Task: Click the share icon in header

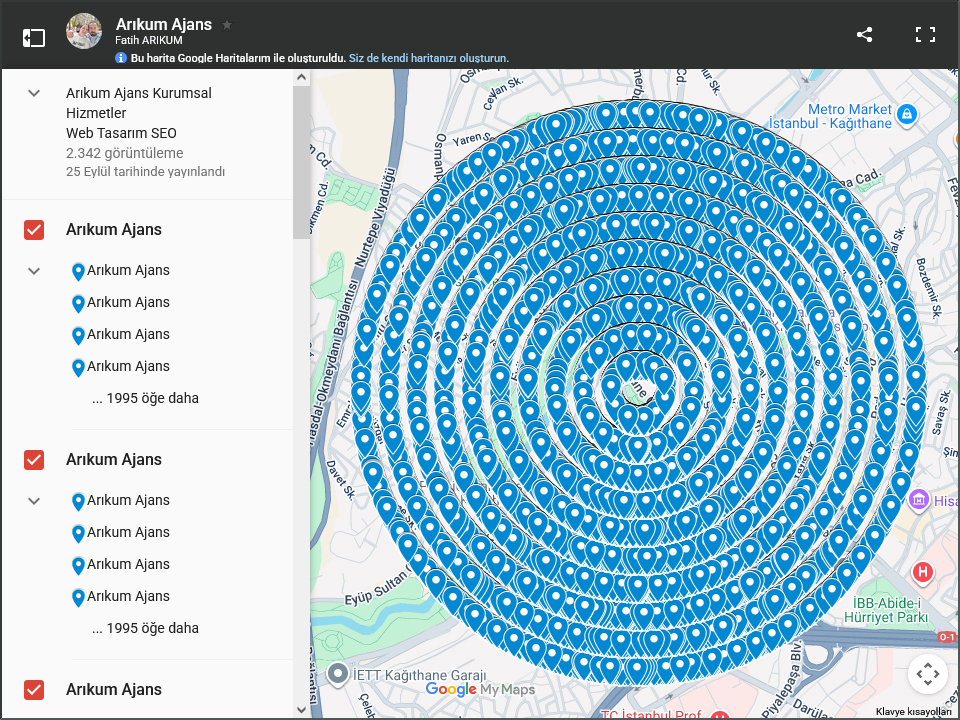Action: 865,35
